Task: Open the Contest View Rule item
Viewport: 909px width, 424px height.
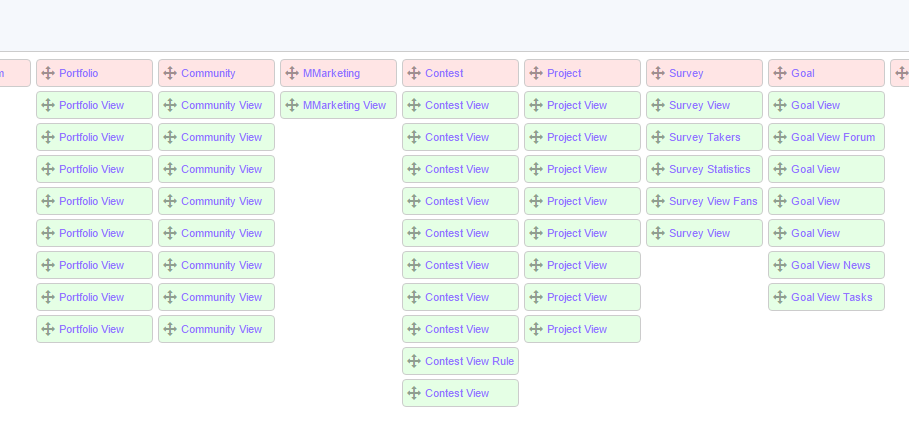Action: (469, 361)
